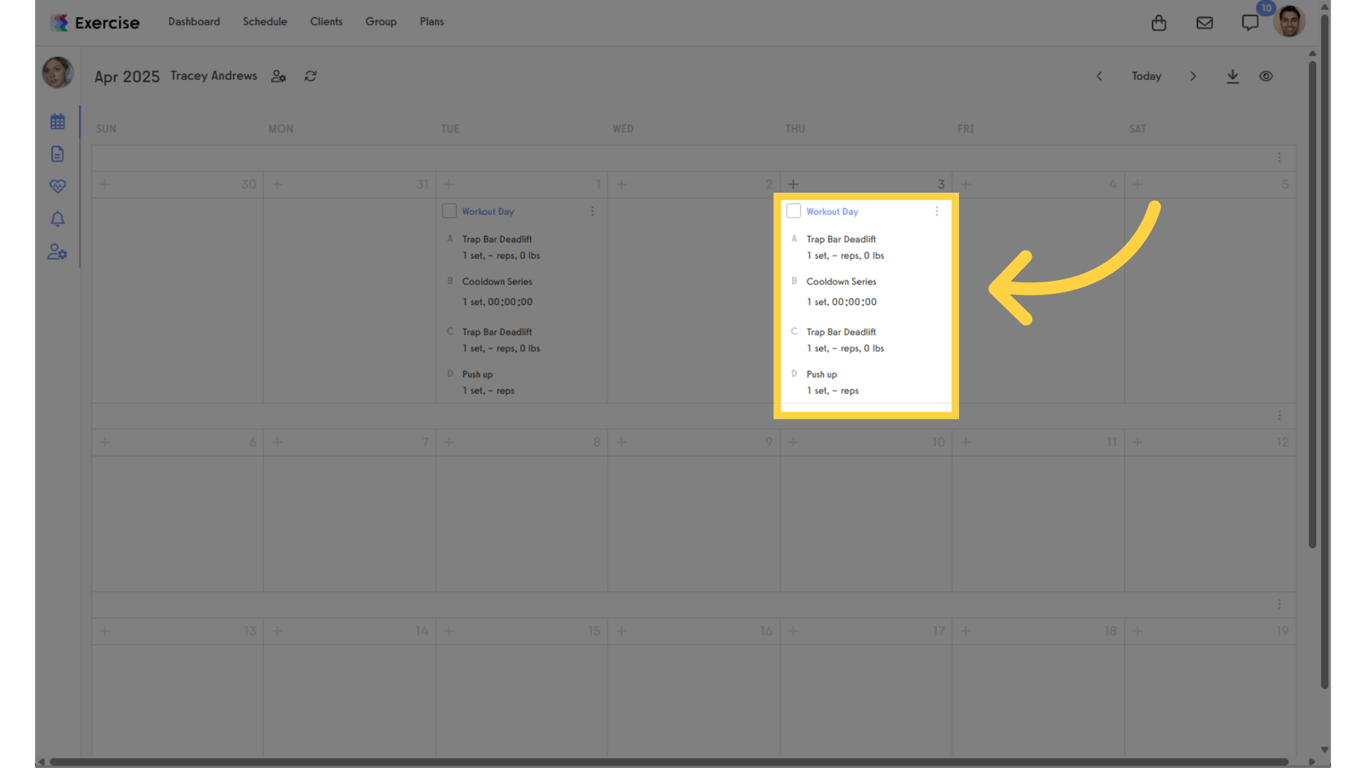Open the document icon in sidebar

(58, 154)
